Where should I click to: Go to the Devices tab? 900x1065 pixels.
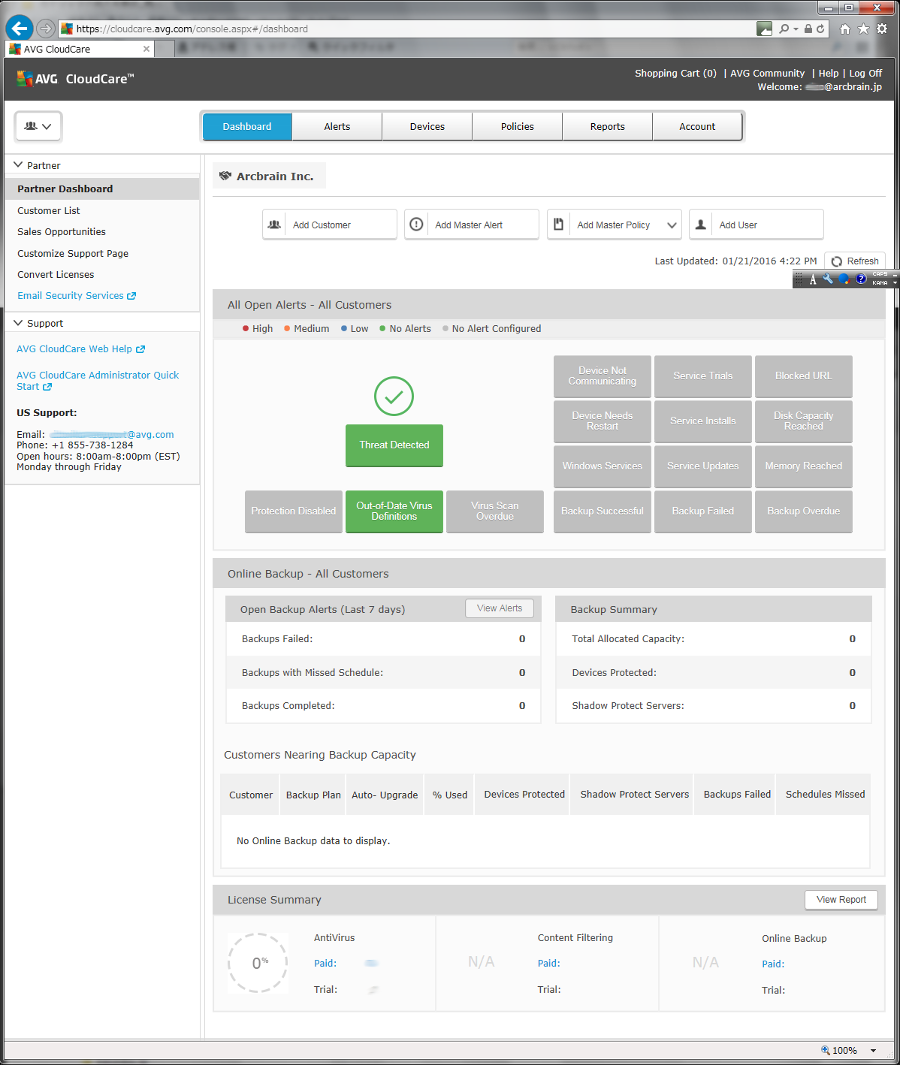427,126
